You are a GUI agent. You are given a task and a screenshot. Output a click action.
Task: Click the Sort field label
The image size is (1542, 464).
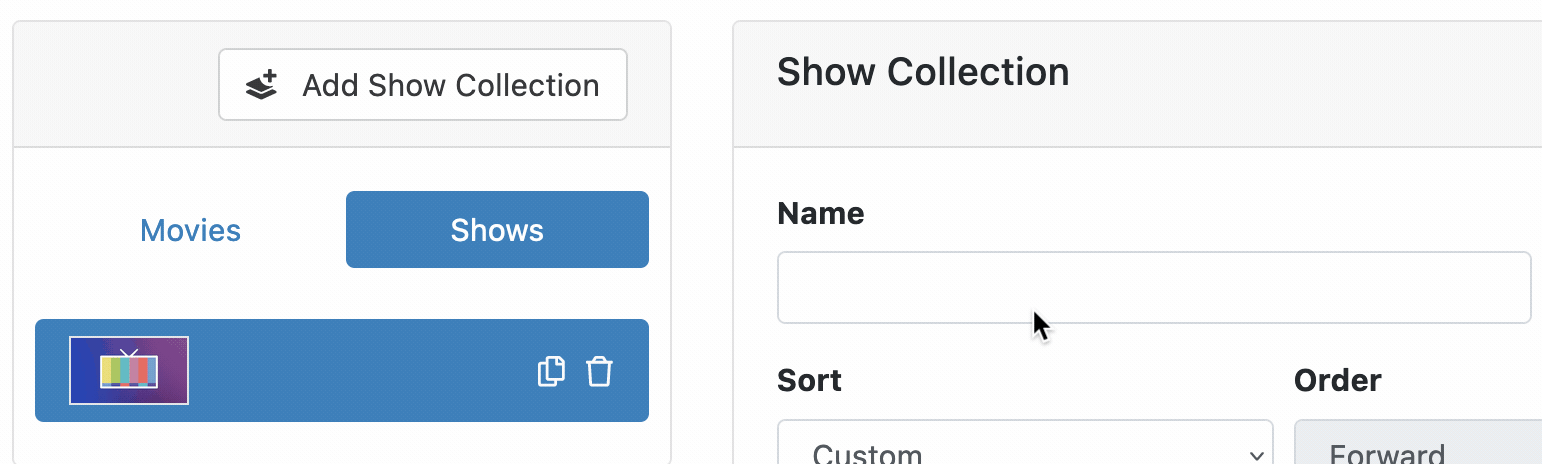point(809,380)
